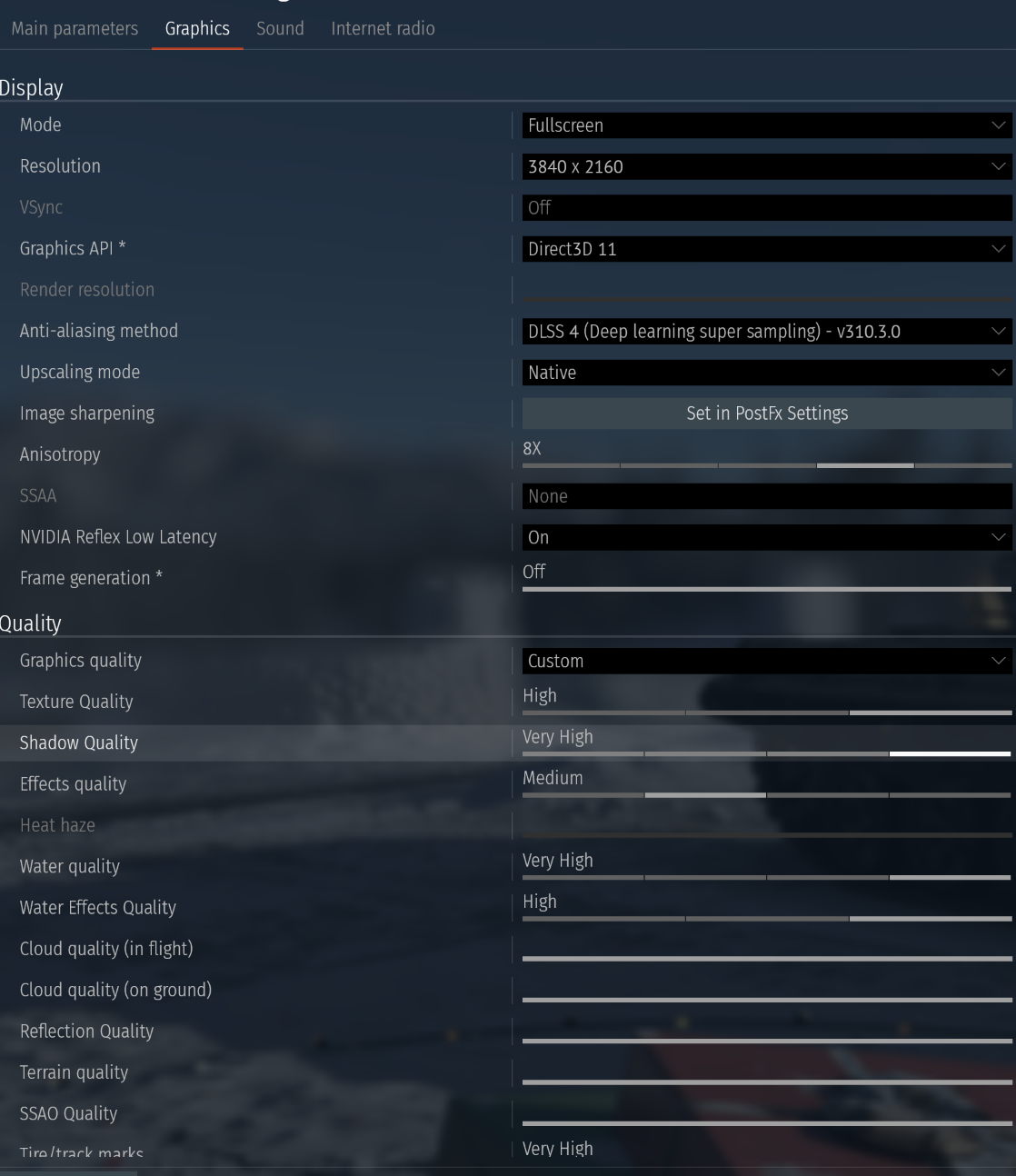Click the Texture Quality slider

[767, 713]
